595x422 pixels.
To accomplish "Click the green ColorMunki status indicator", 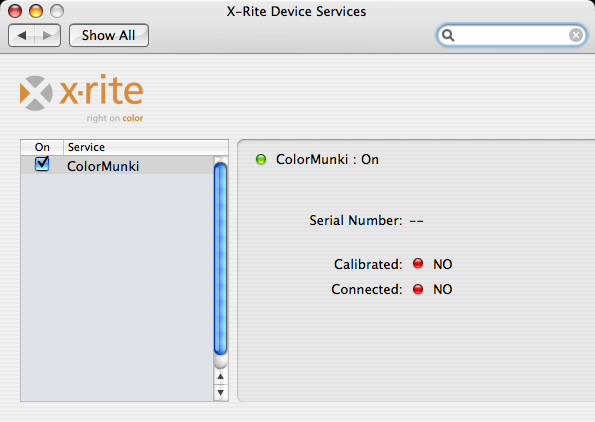I will click(261, 159).
